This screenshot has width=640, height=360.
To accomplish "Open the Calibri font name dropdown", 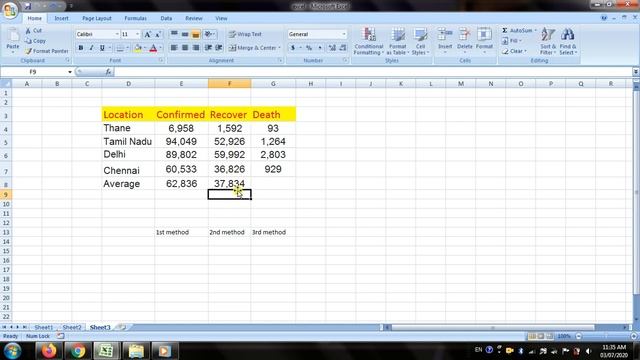I will (117, 34).
